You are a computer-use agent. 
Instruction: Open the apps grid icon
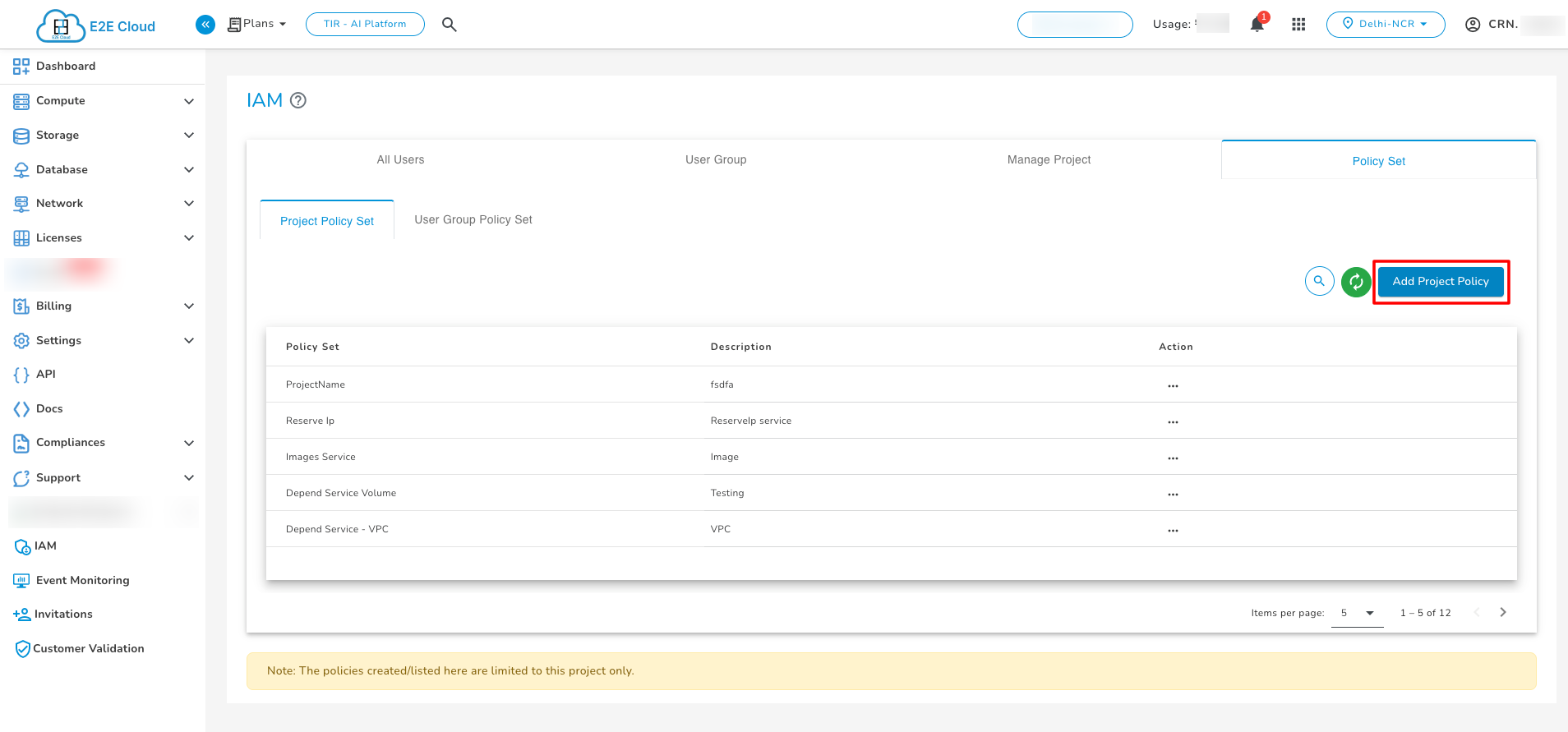pos(1298,25)
